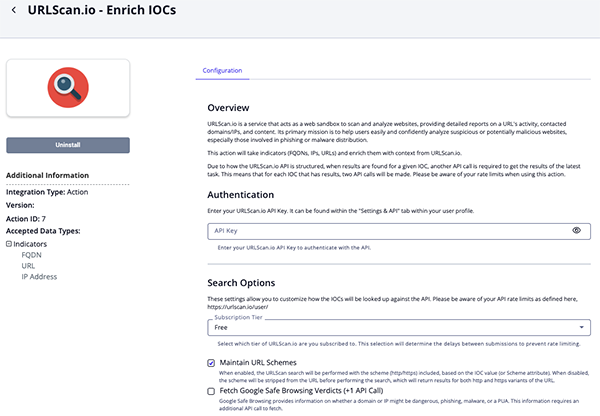Click the page title URLScan.io - Enrich IOCs
The height and width of the screenshot is (416, 600).
pos(102,10)
